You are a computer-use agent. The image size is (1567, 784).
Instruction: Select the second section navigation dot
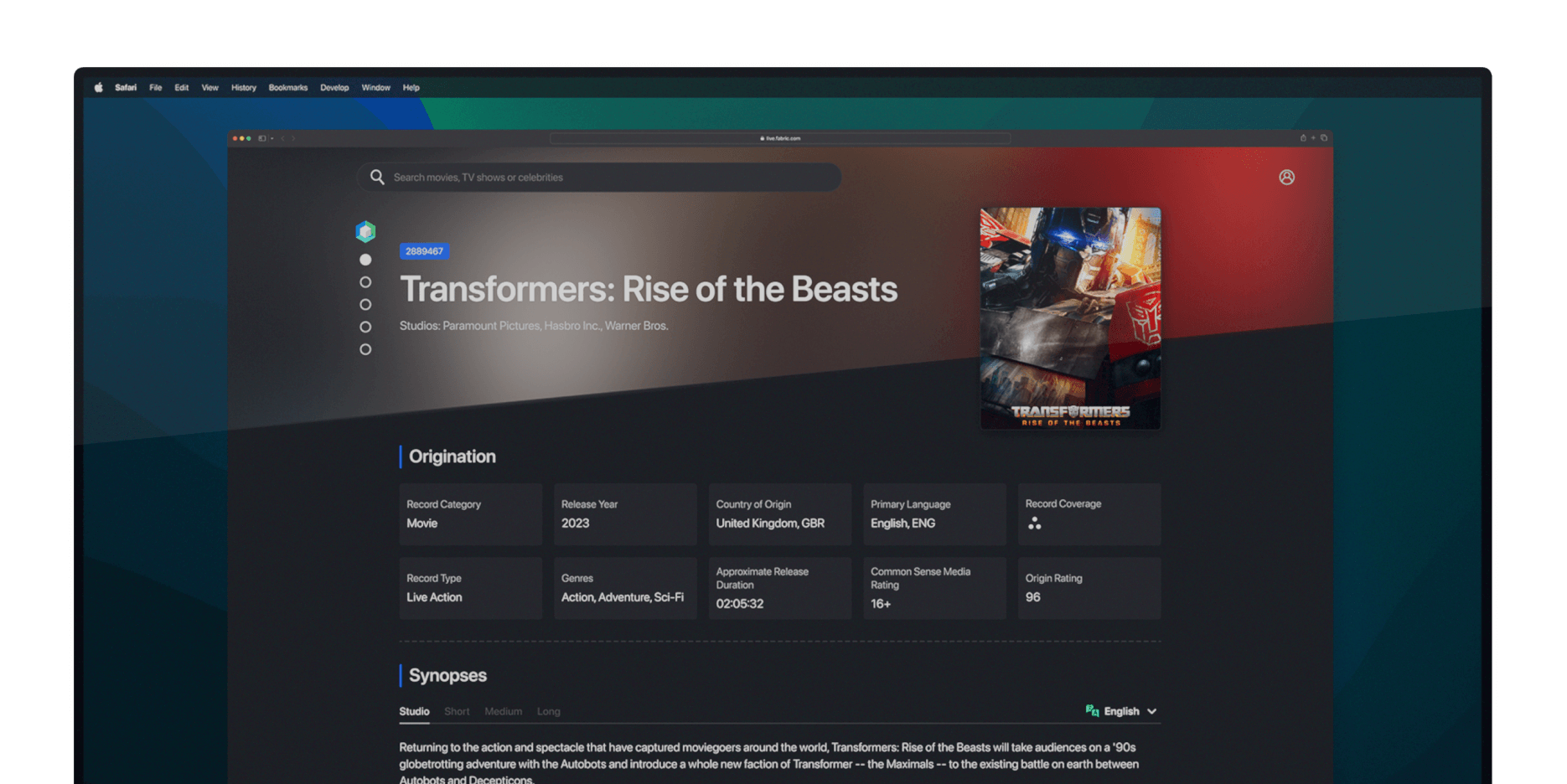click(x=365, y=282)
